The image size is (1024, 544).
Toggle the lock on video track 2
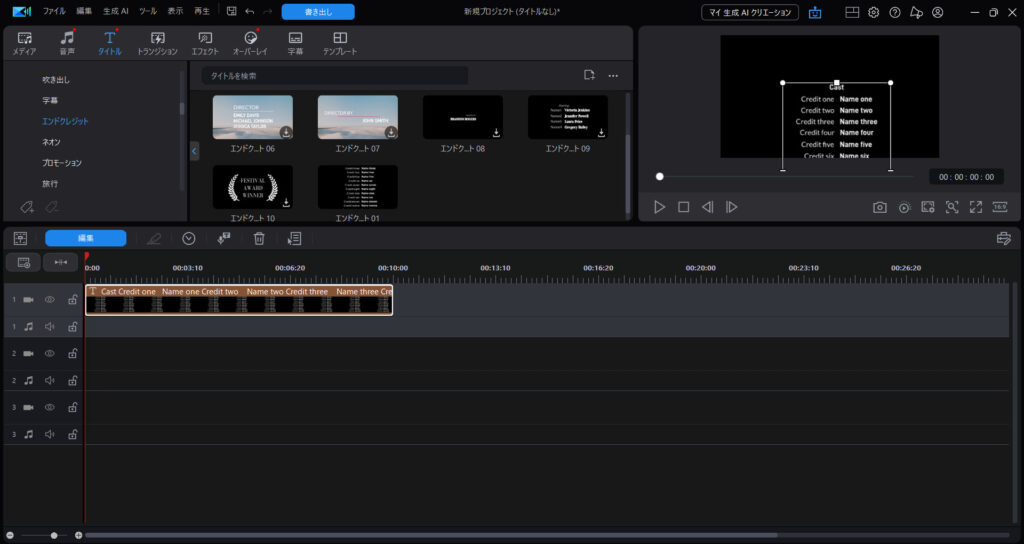pos(72,353)
